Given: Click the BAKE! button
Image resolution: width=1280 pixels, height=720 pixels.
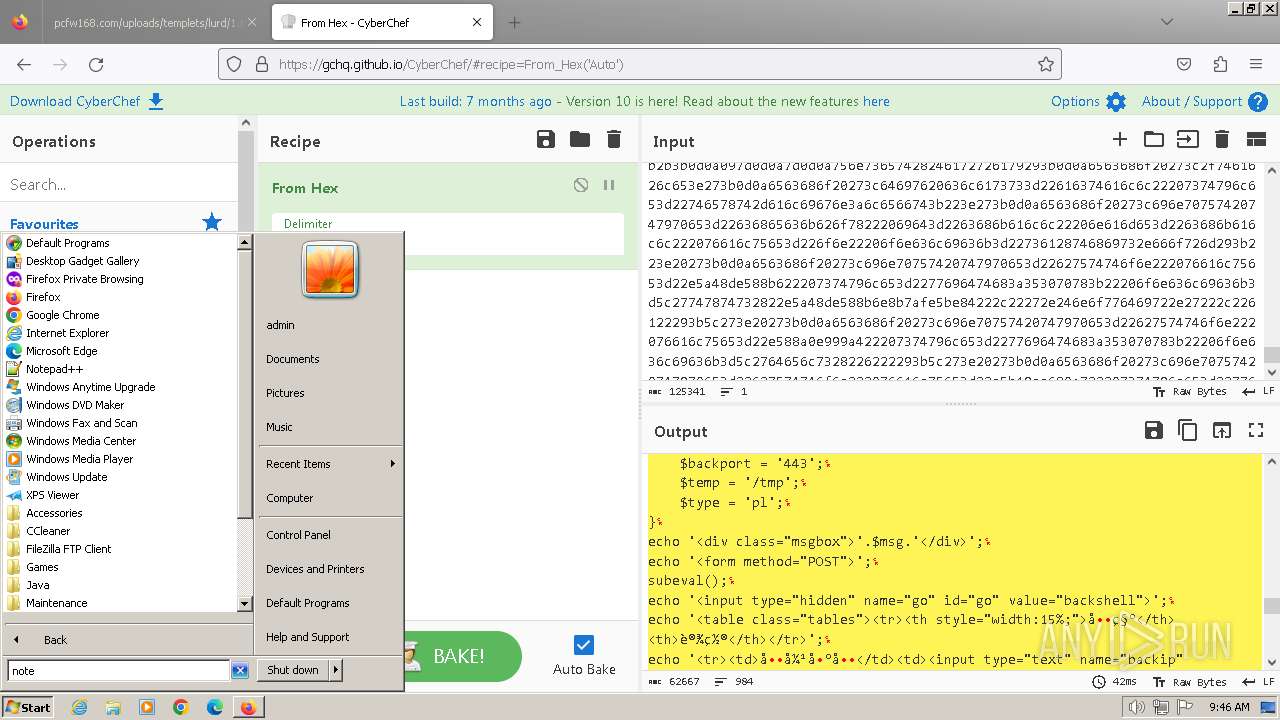Looking at the screenshot, I should 462,656.
